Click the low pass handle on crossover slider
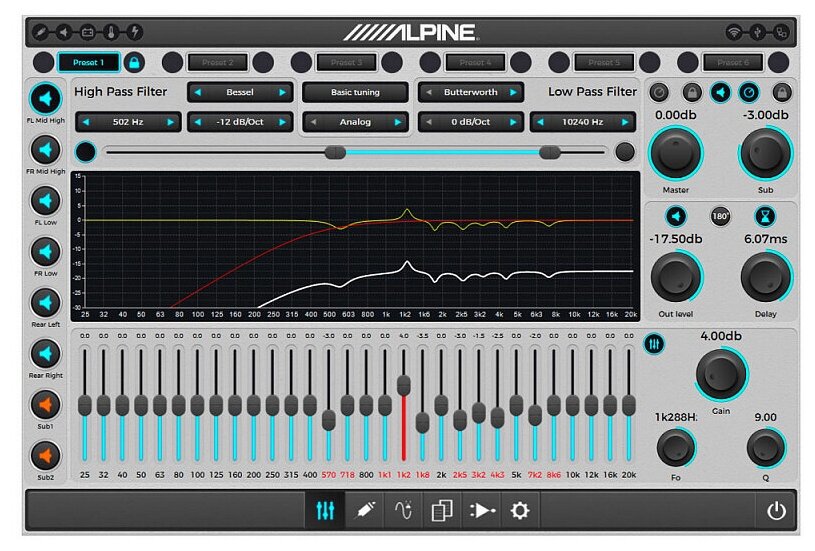 (x=549, y=152)
